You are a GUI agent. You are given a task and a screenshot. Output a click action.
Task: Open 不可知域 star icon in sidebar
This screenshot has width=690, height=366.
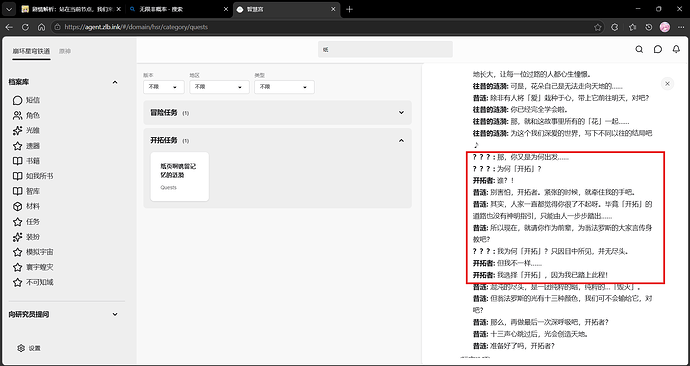click(17, 282)
